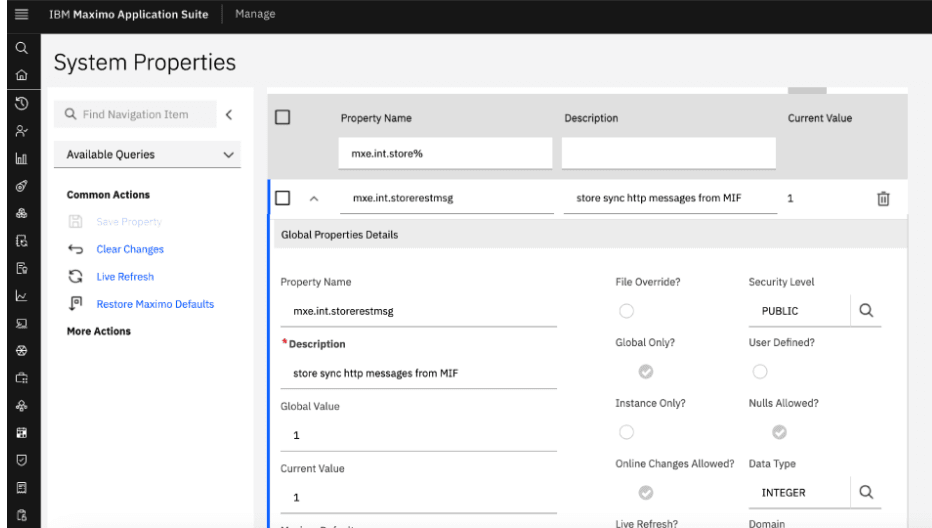Click the Global Value input field
The image size is (932, 528).
418,436
